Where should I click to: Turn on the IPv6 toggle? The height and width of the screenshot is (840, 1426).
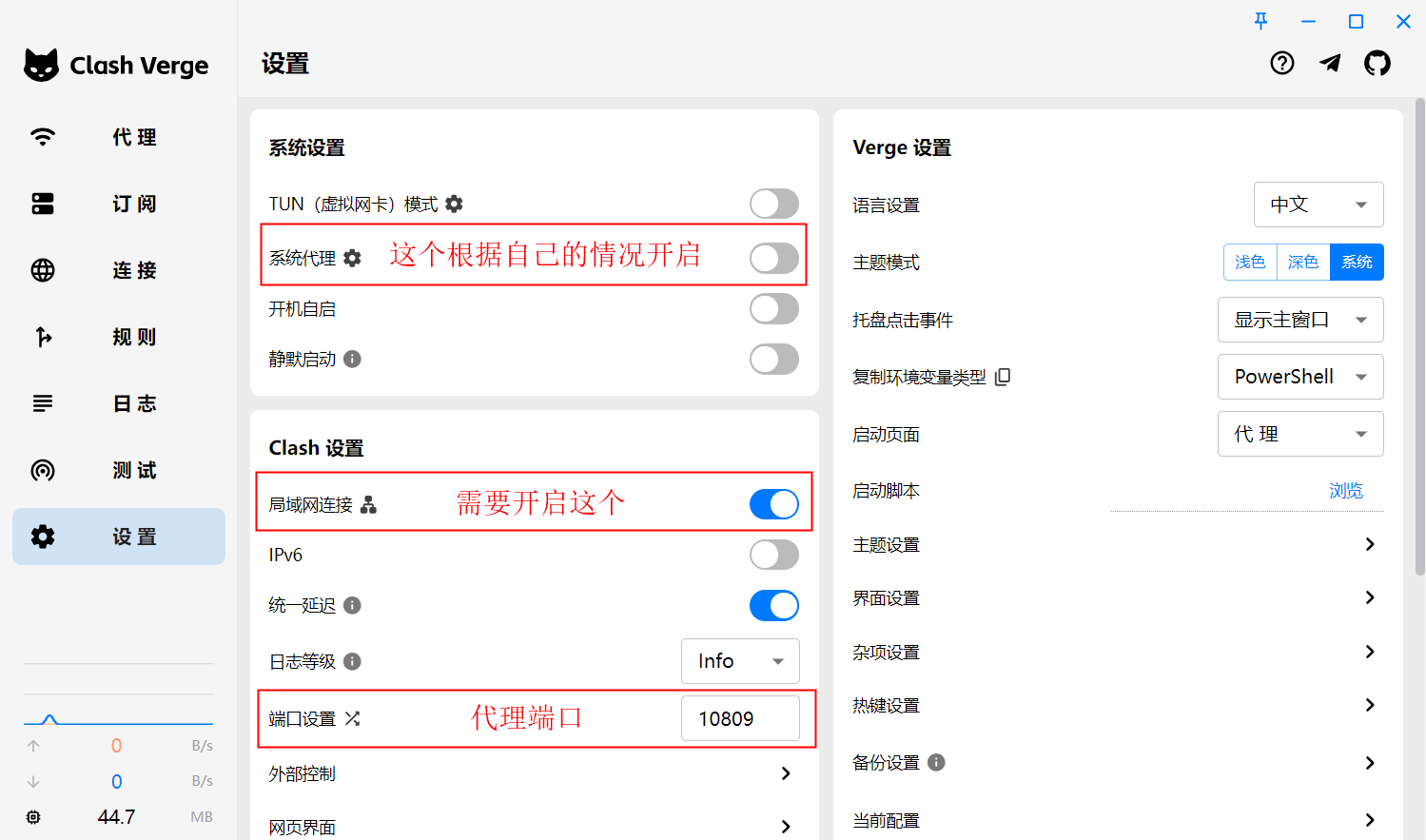pyautogui.click(x=773, y=555)
